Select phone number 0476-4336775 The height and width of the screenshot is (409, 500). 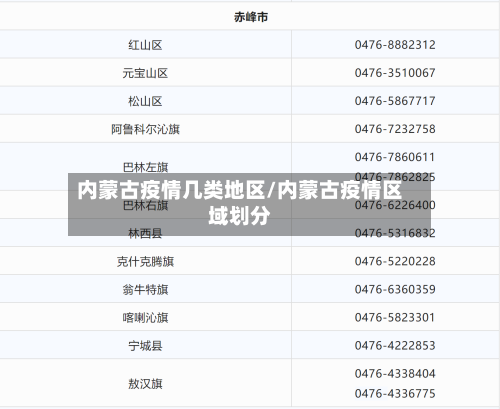click(x=395, y=393)
